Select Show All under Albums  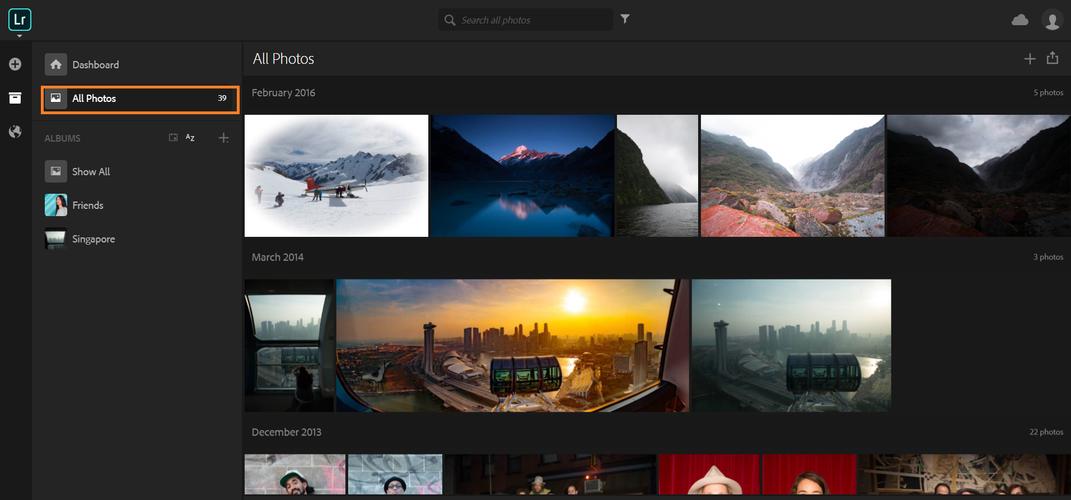90,172
